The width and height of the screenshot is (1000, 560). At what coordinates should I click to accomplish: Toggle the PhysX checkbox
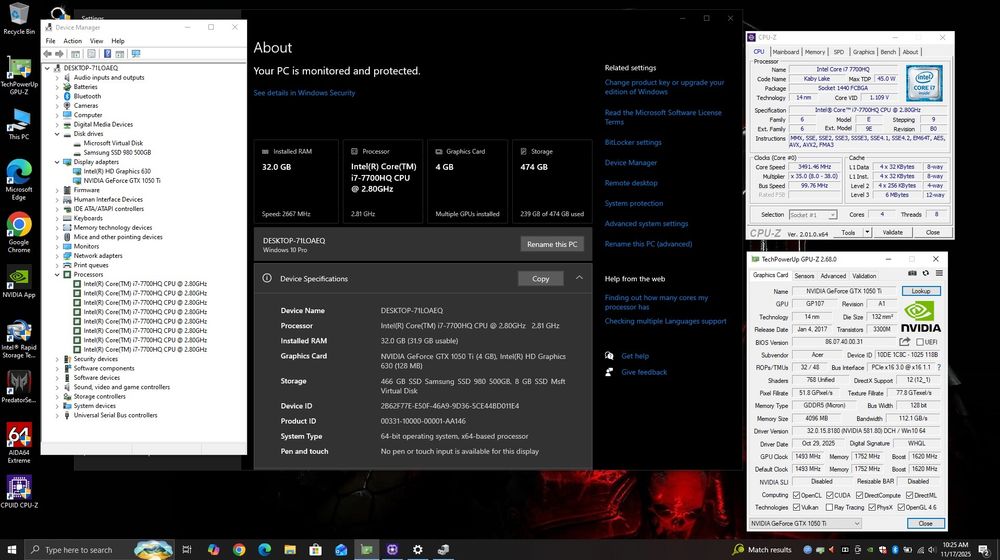coord(872,508)
